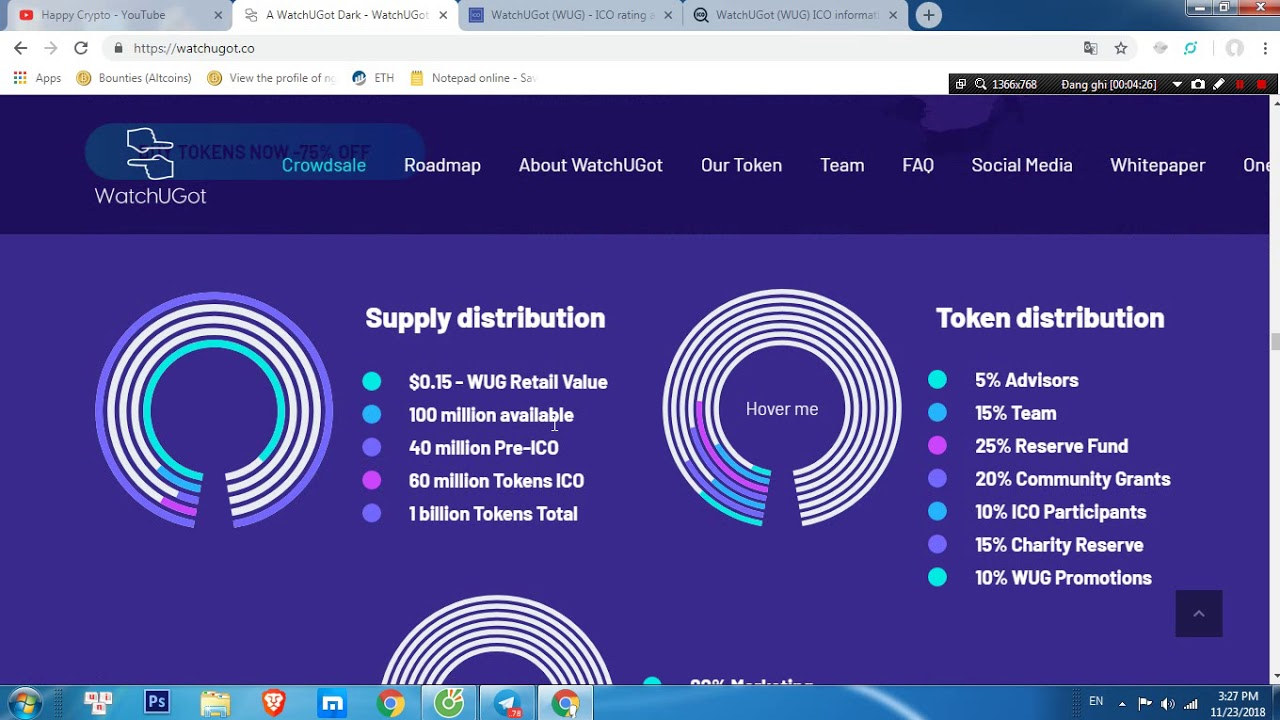The width and height of the screenshot is (1280, 720).
Task: Click the 60 million Tokens ICO legend dot
Action: click(x=372, y=481)
